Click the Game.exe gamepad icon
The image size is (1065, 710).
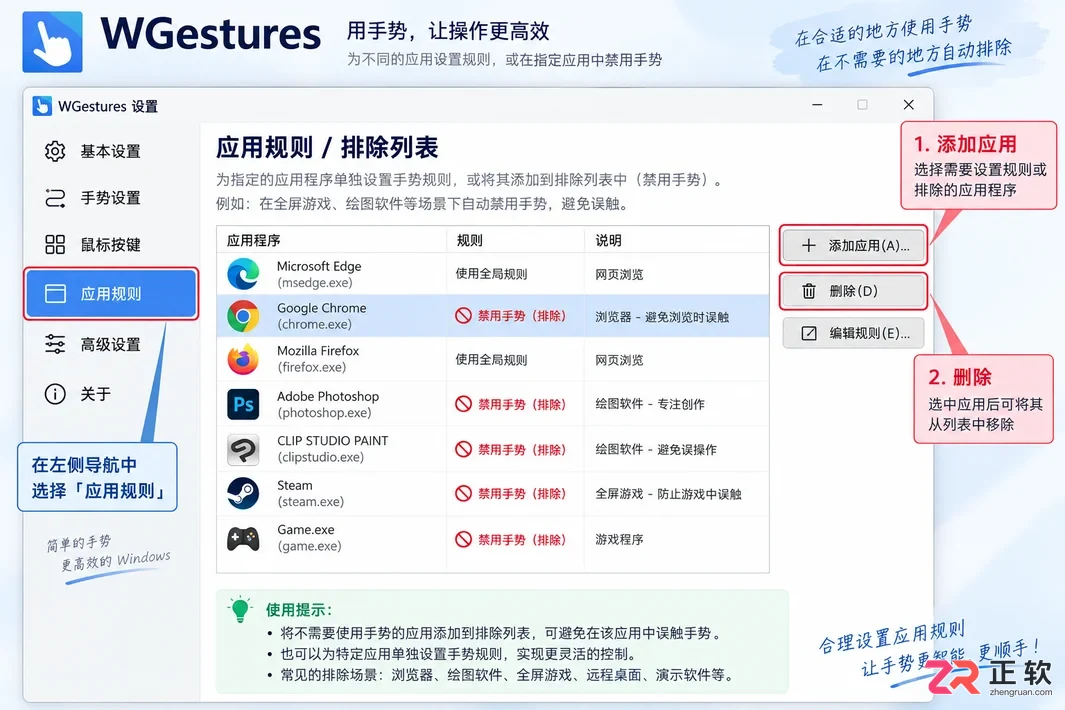point(243,539)
